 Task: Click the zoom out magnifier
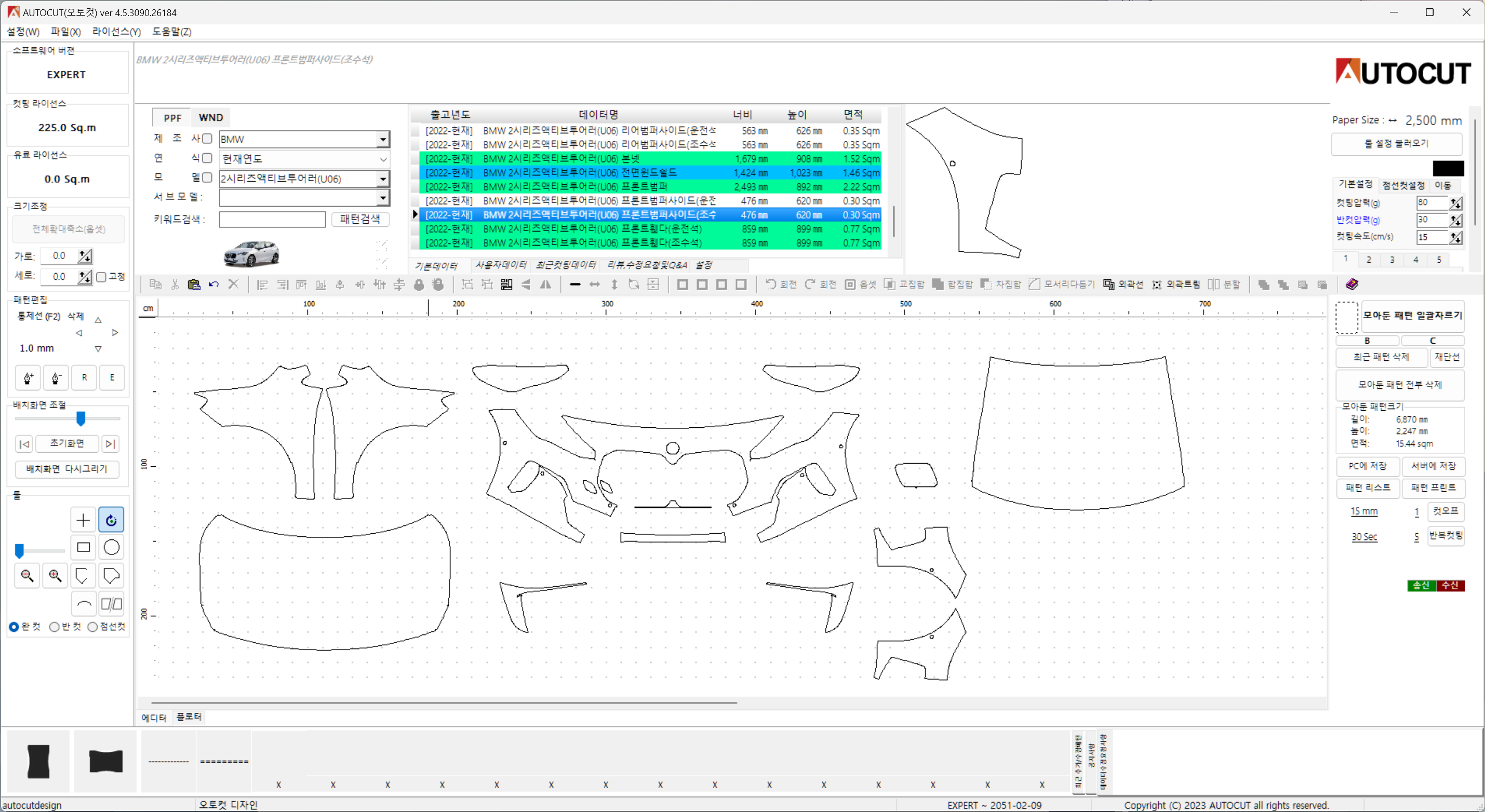27,575
